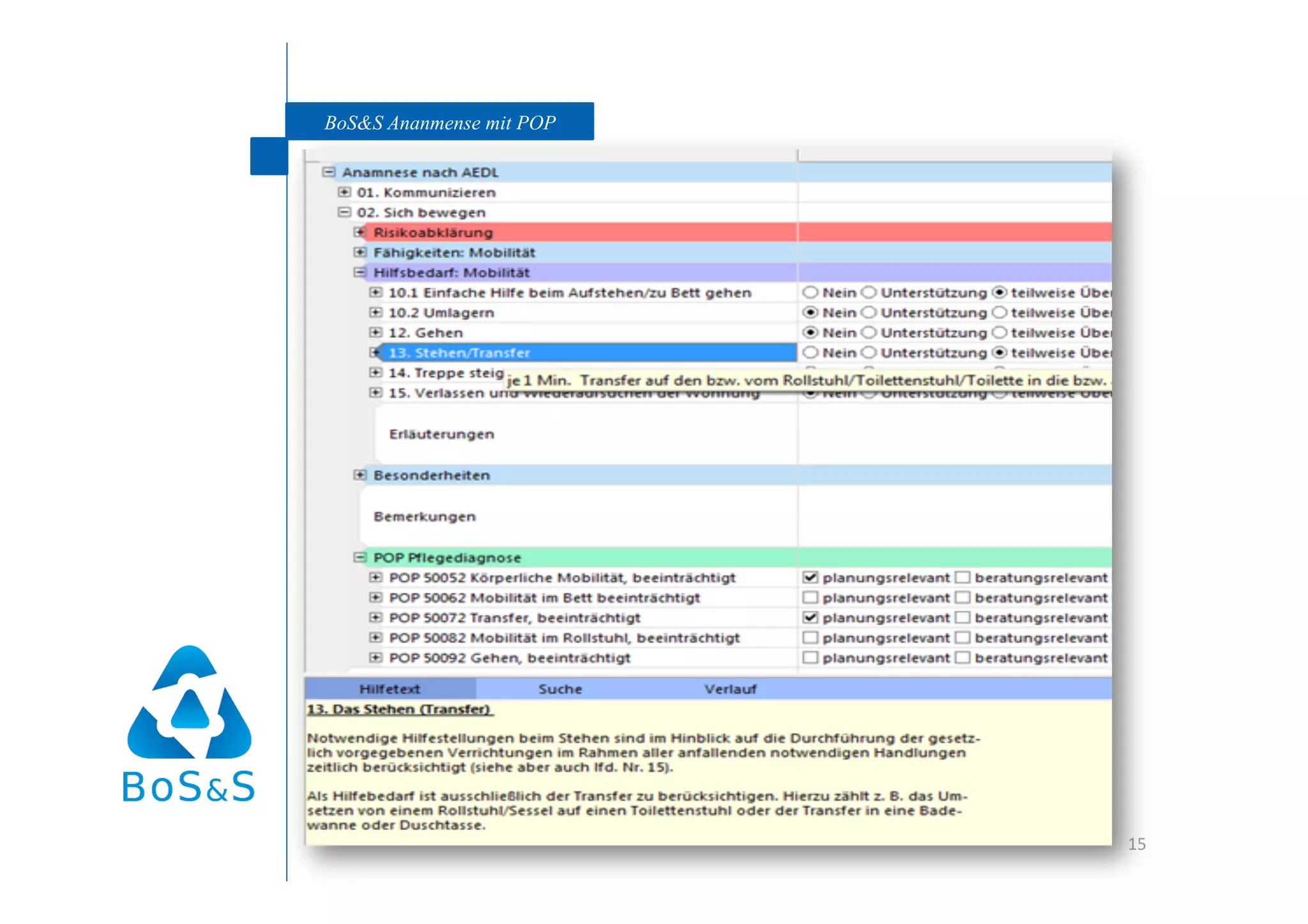Check beratungsrelevant for POP 50072 Transfer
This screenshot has width=1308, height=924.
tap(962, 617)
